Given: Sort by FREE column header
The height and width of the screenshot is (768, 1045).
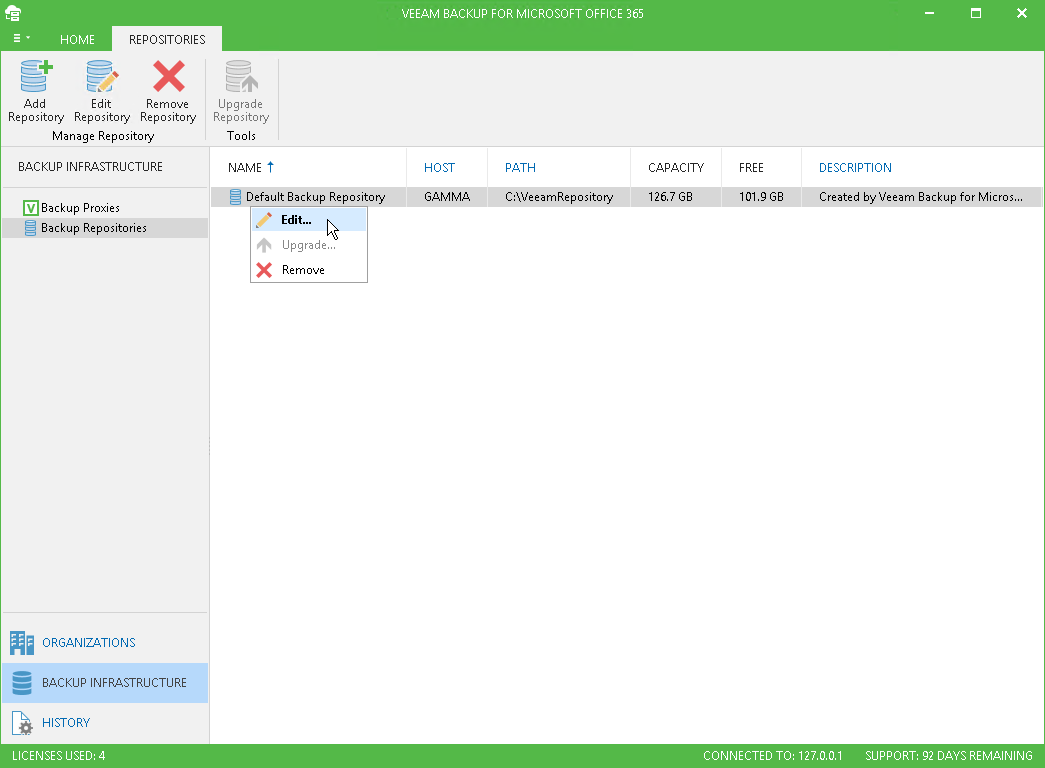Looking at the screenshot, I should coord(751,167).
